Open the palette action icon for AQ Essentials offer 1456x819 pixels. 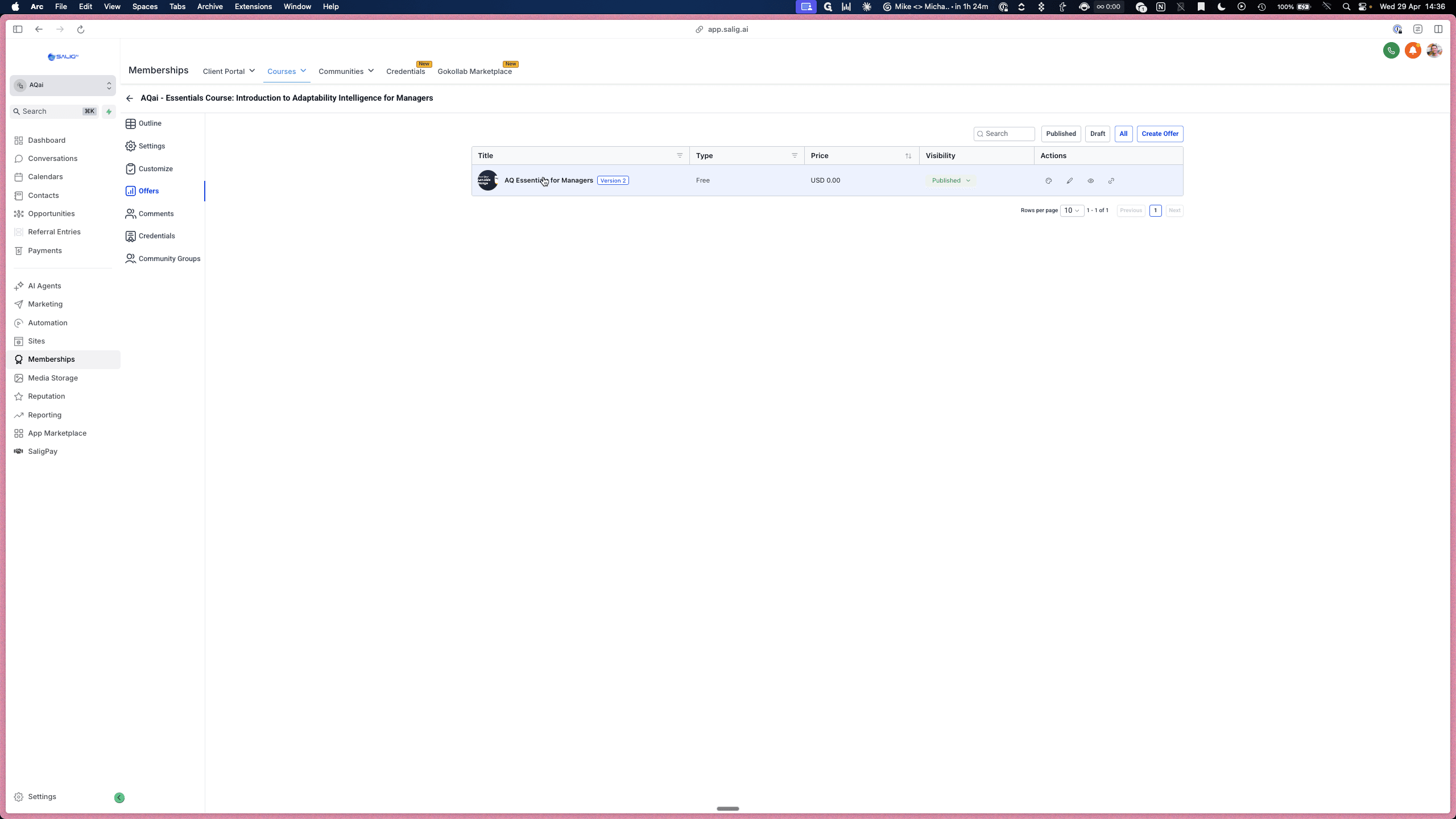click(x=1048, y=181)
